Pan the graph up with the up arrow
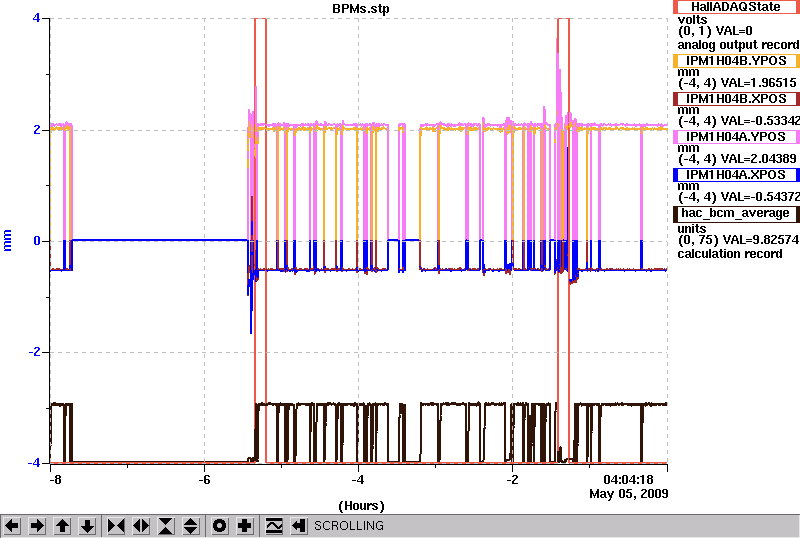The image size is (800, 538). 63,526
